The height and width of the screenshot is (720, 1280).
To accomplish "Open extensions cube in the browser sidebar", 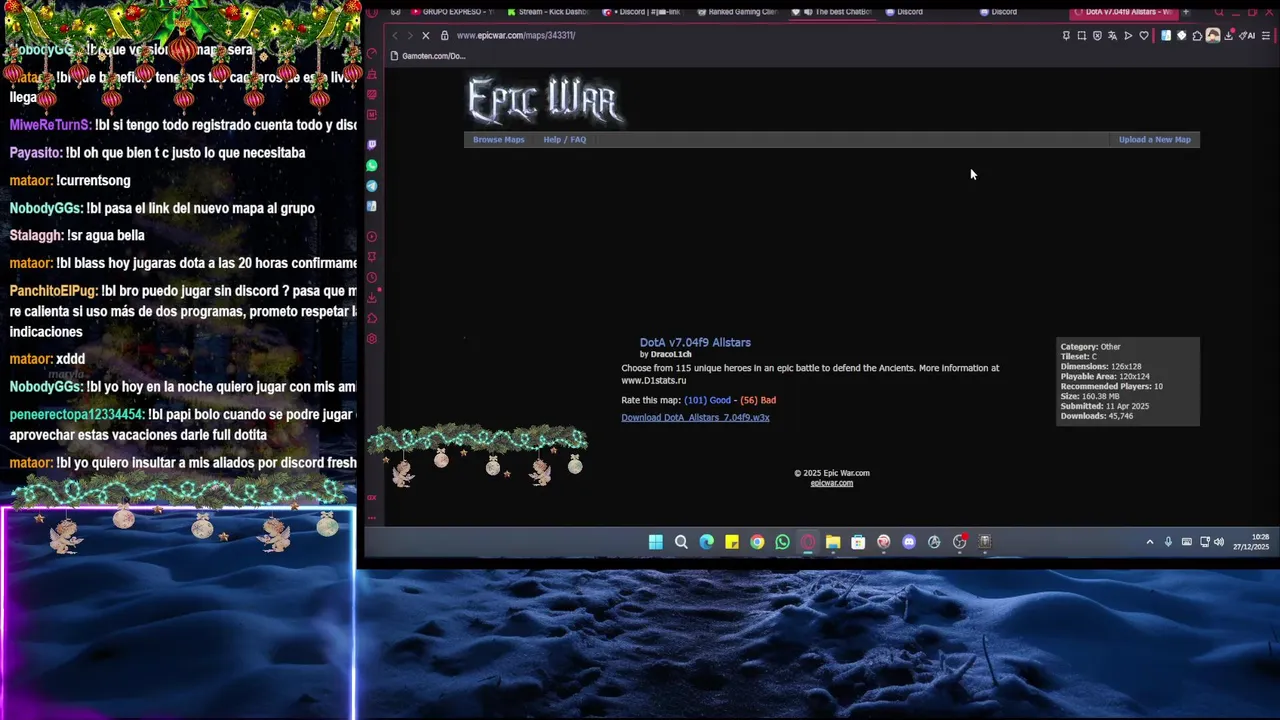I will pos(372,319).
